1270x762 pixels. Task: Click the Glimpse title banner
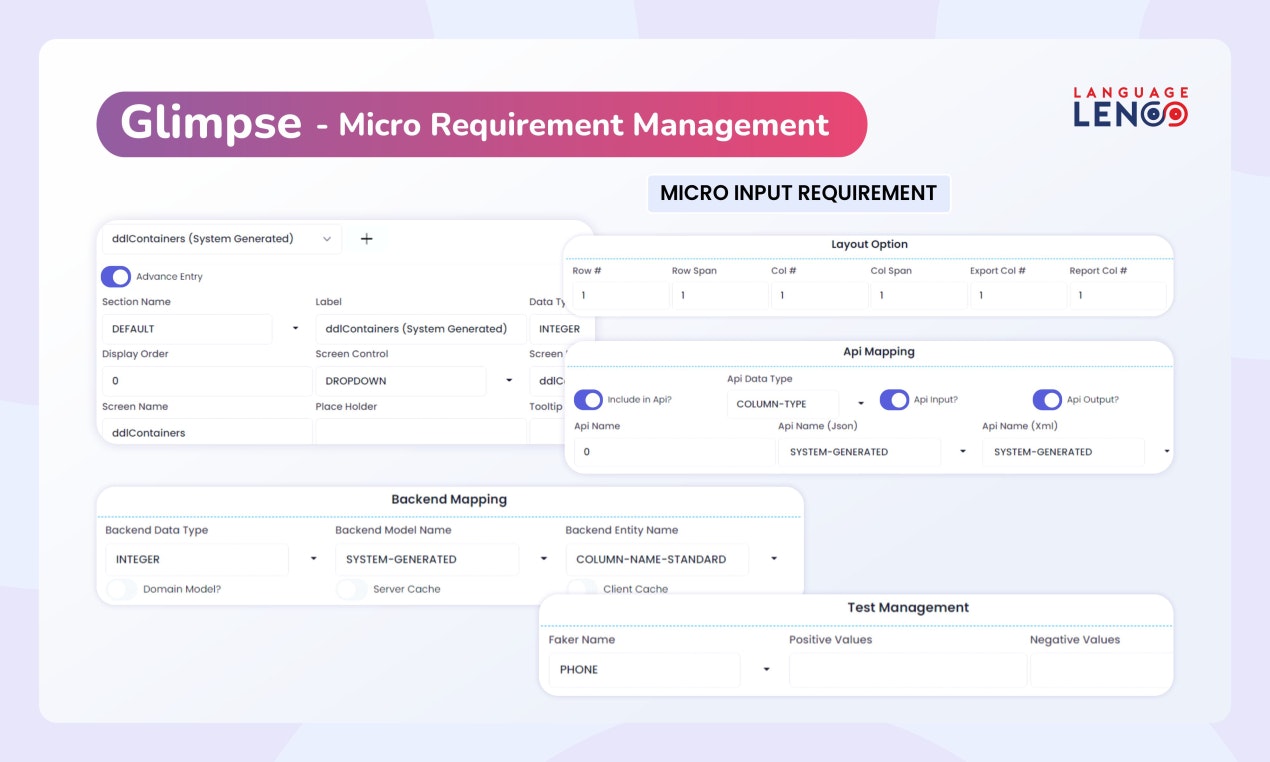pos(481,124)
